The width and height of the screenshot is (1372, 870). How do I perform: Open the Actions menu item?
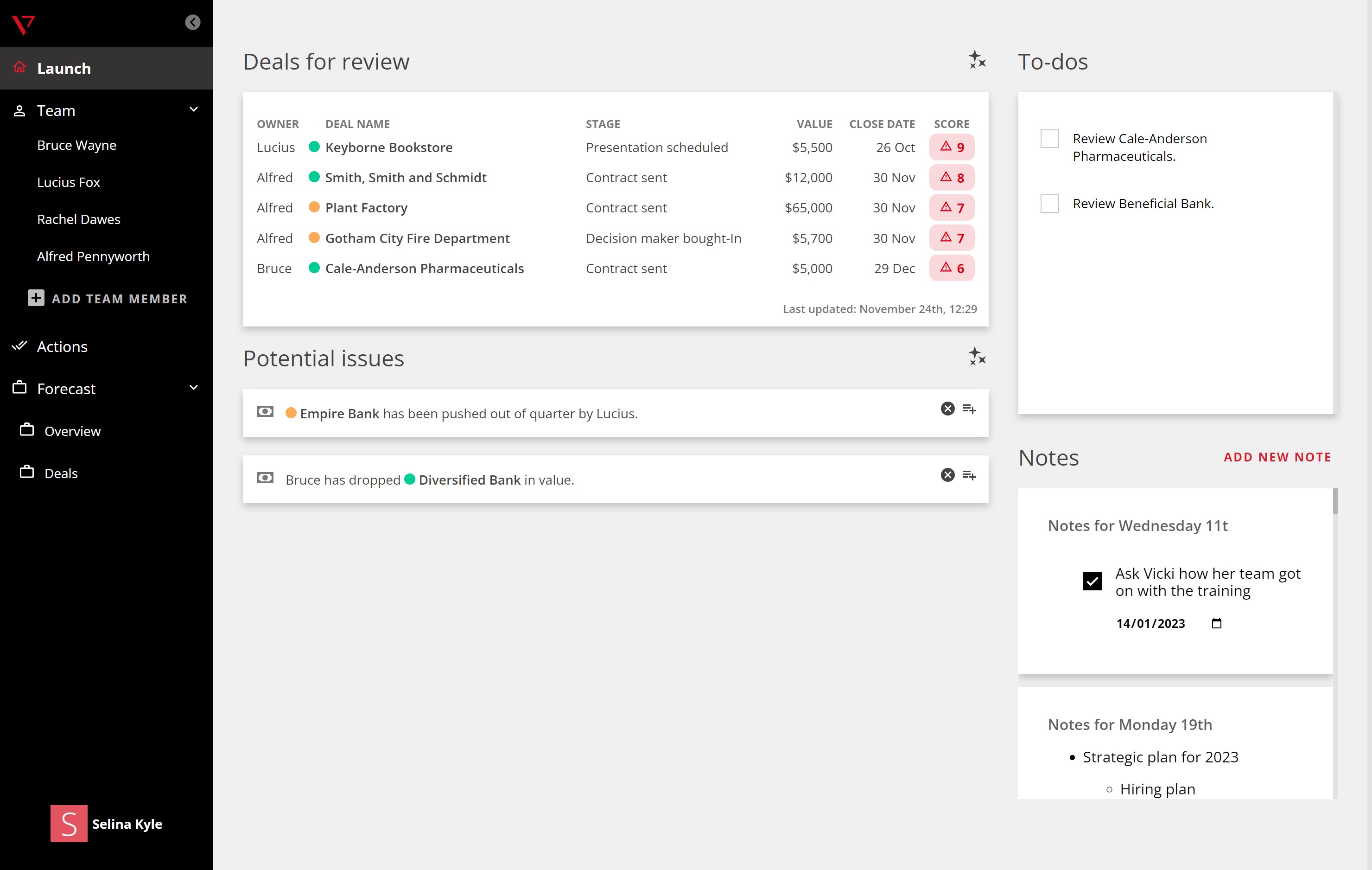[x=62, y=346]
